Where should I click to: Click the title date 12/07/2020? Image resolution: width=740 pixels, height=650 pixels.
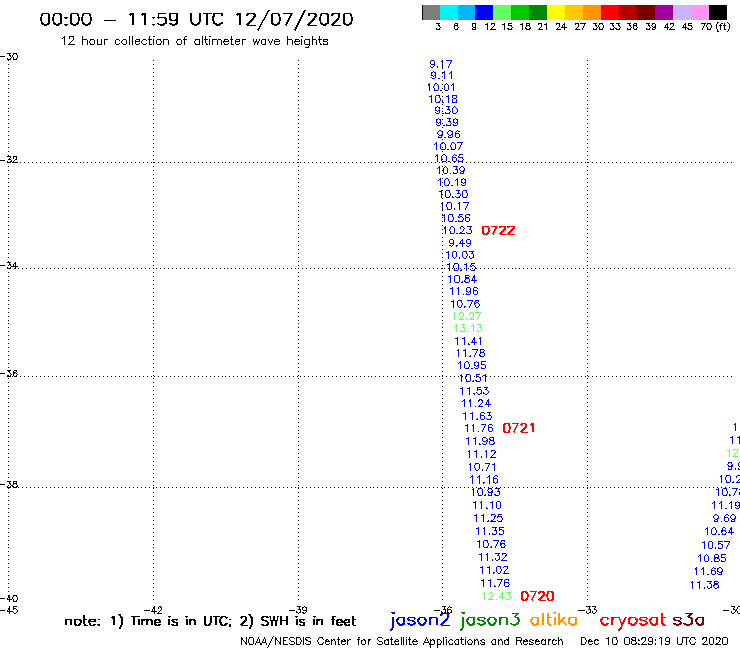[x=294, y=19]
